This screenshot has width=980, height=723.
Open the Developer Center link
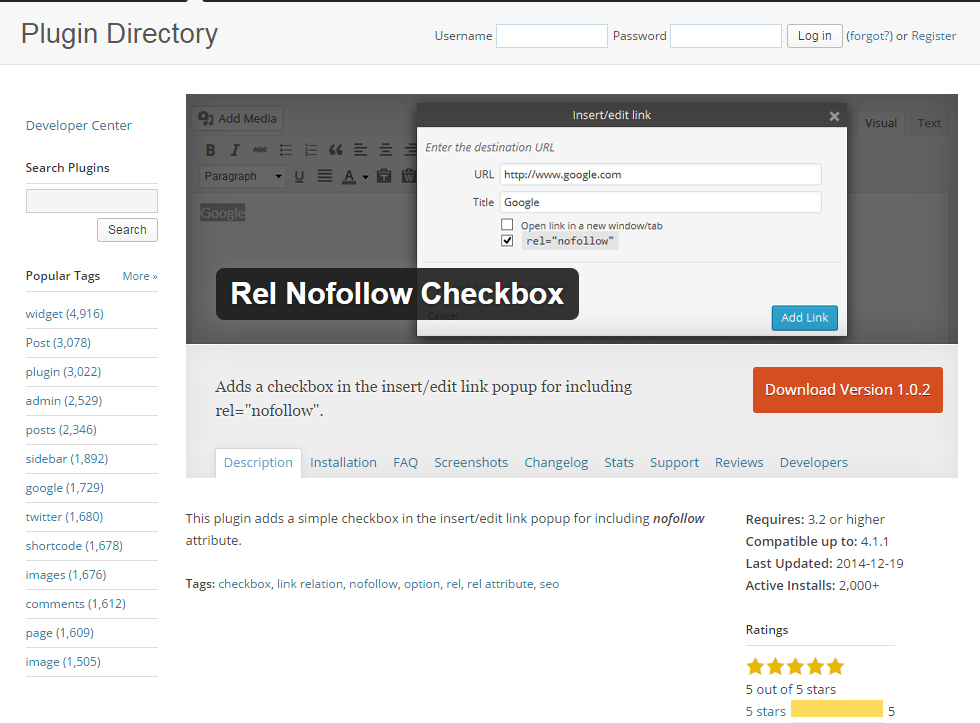79,126
